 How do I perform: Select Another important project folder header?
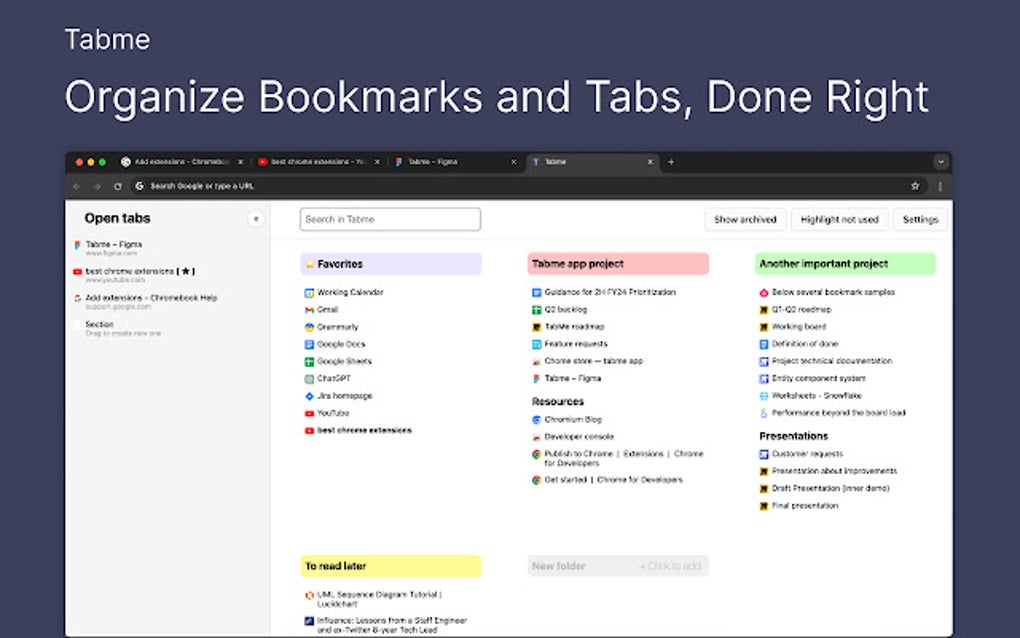(845, 264)
